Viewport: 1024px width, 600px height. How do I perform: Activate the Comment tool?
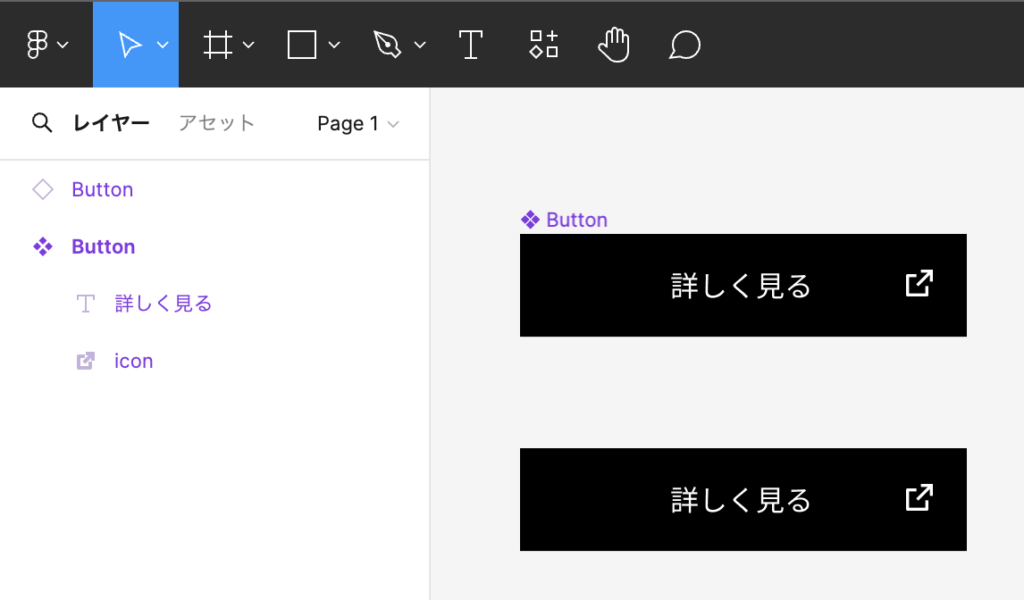(684, 45)
